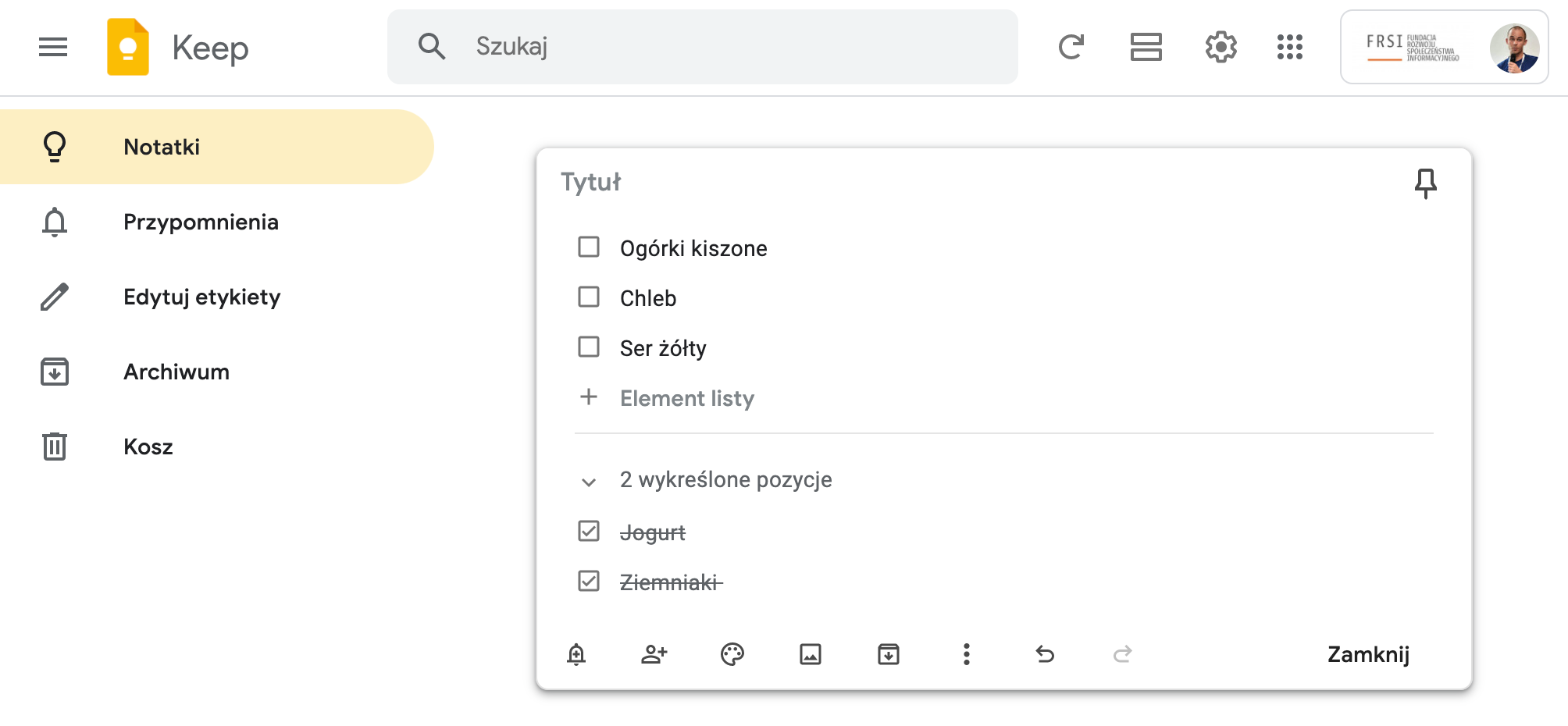Image resolution: width=1568 pixels, height=726 pixels.
Task: Refresh notes with the reload icon
Action: tap(1071, 47)
